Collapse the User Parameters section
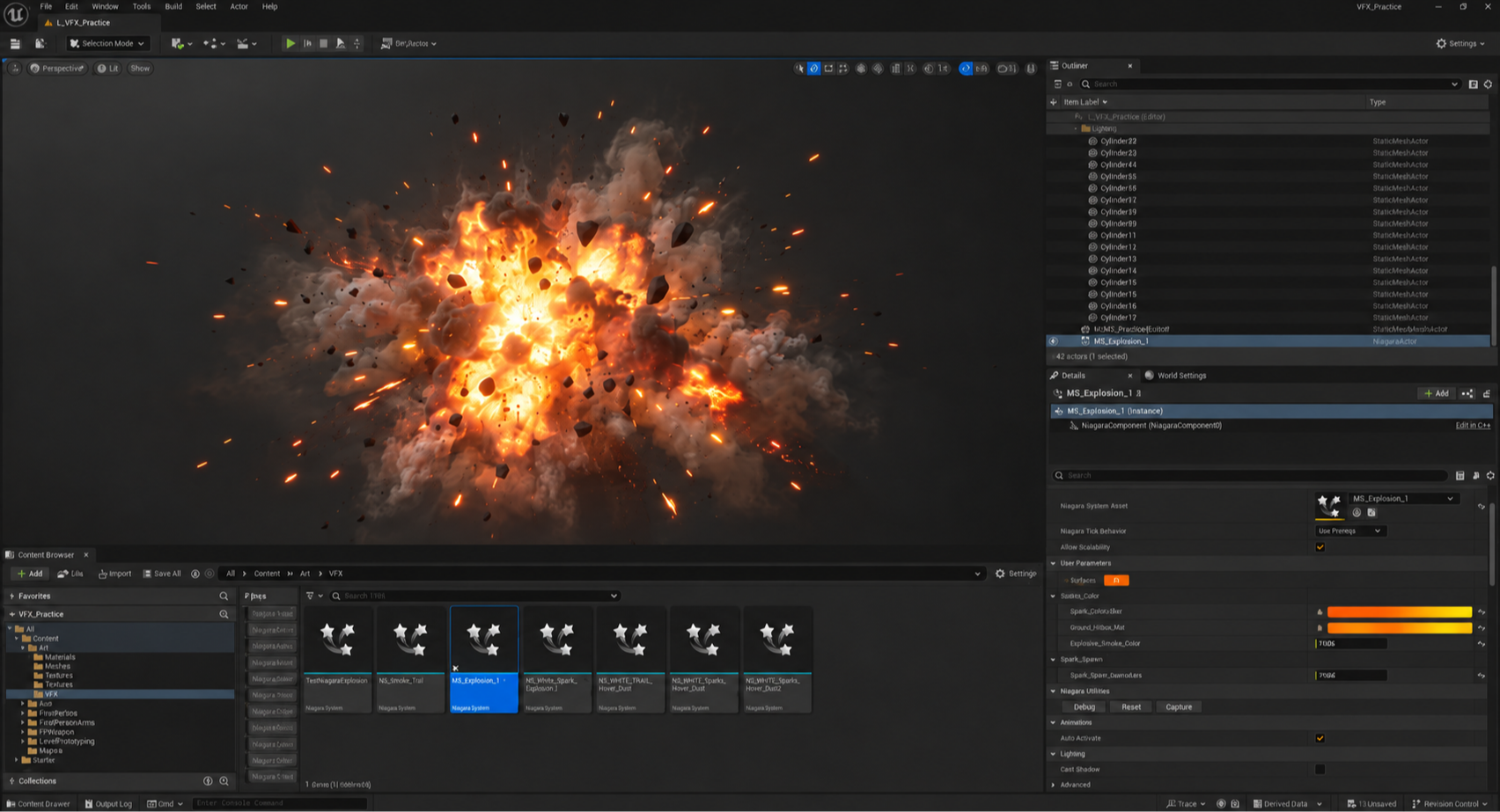This screenshot has height=812, width=1500. 1053,563
